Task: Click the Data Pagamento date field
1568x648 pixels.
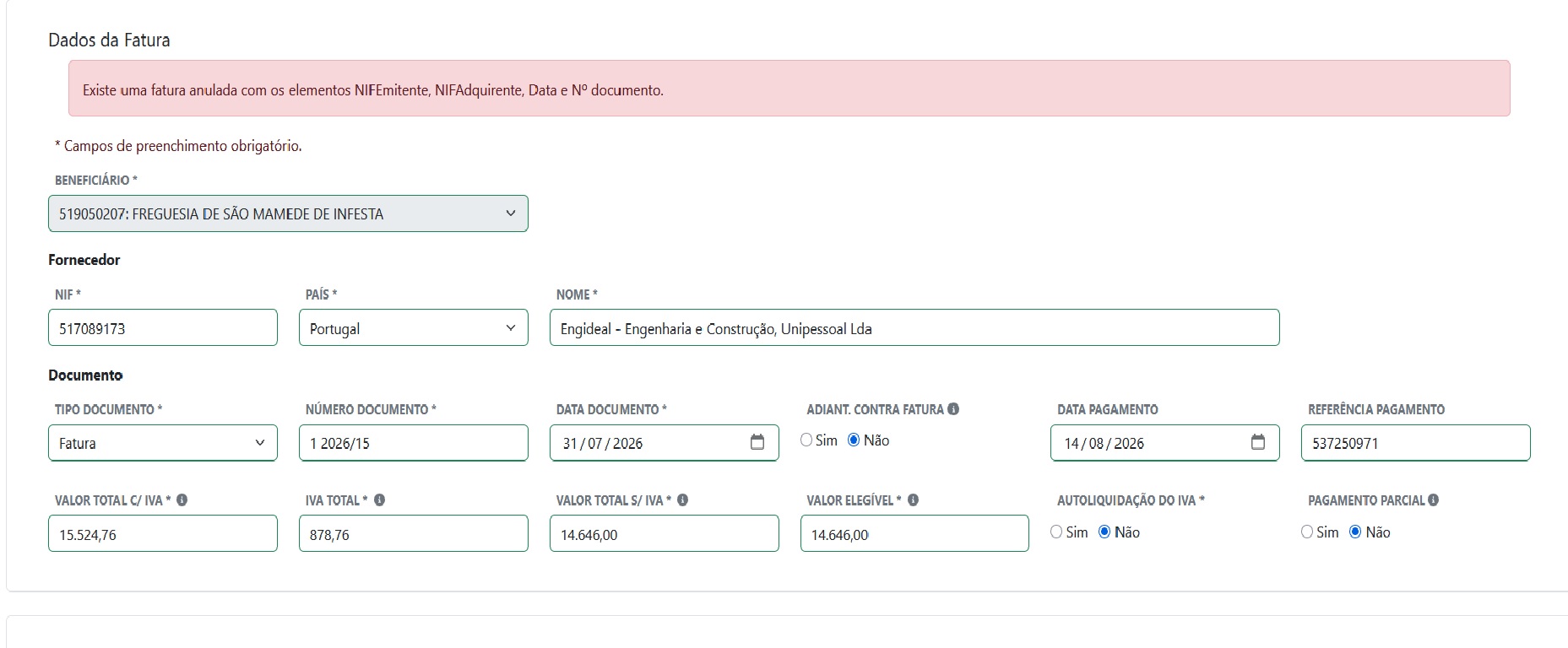Action: pos(1165,443)
